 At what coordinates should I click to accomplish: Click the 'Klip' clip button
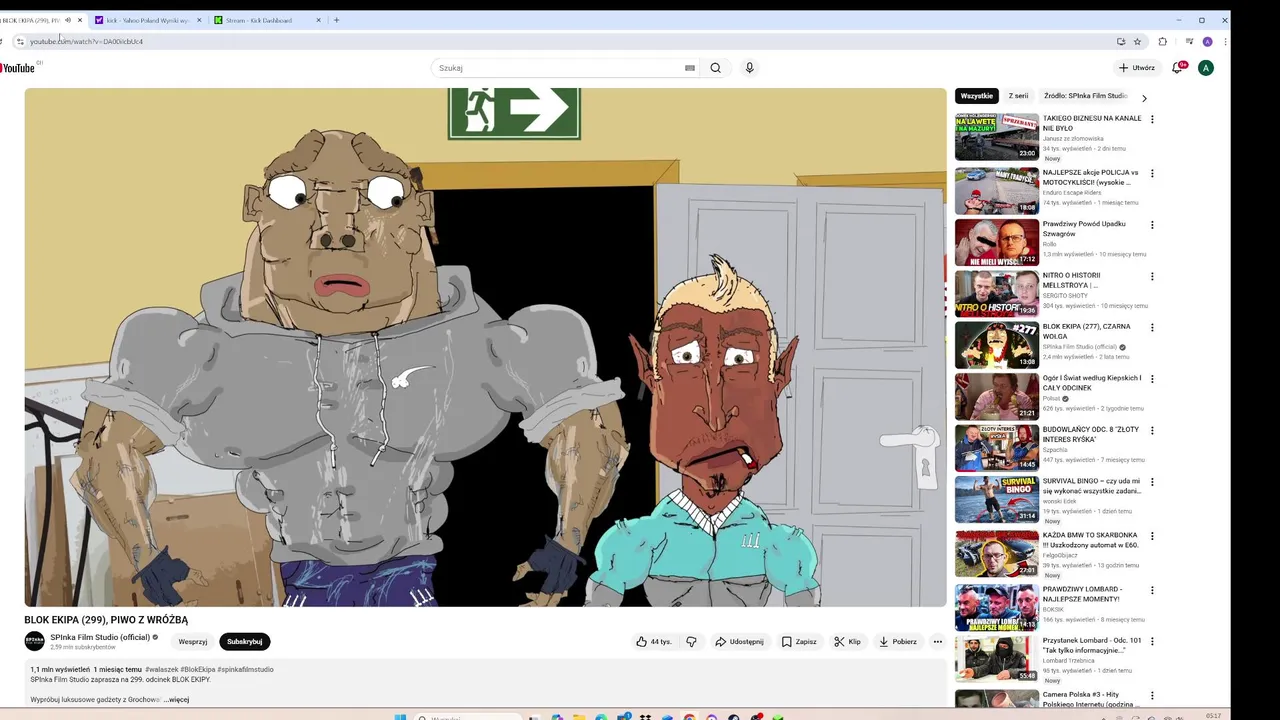(847, 642)
